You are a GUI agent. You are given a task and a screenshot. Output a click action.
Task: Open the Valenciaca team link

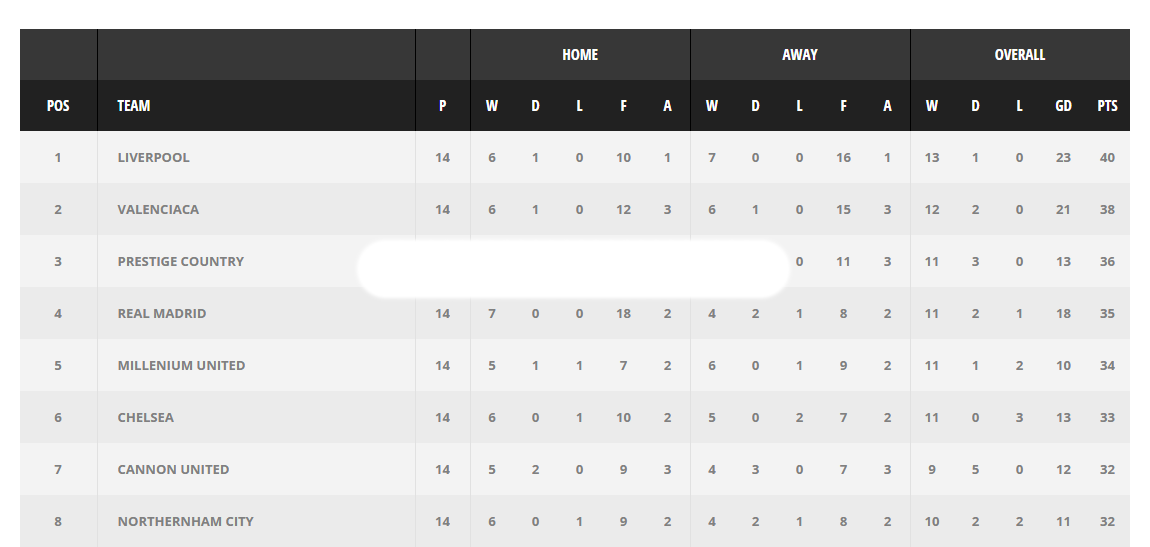[158, 209]
